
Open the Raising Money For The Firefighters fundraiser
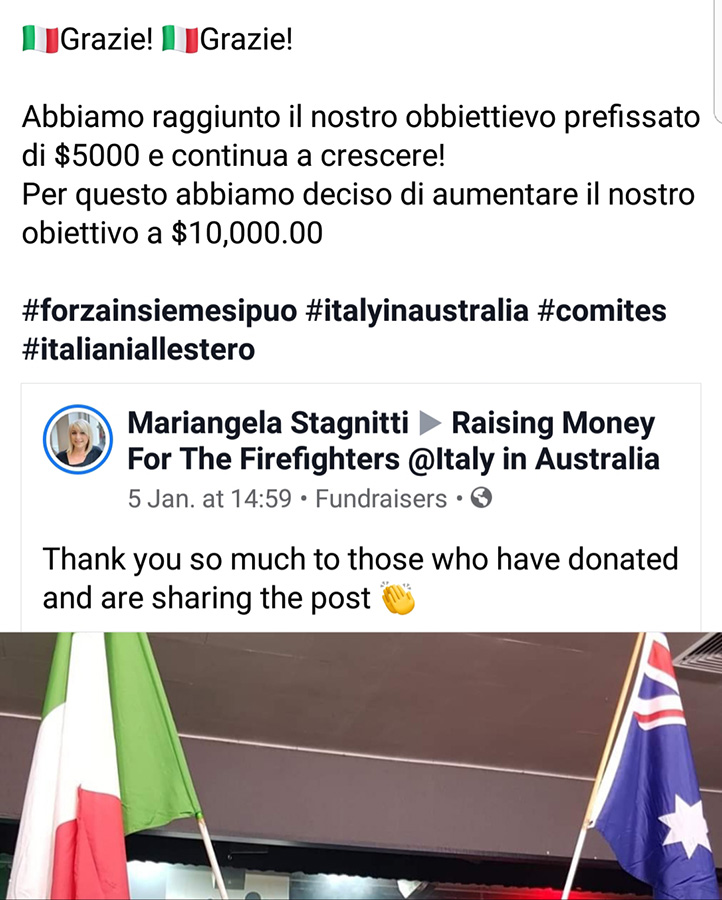[x=393, y=441]
